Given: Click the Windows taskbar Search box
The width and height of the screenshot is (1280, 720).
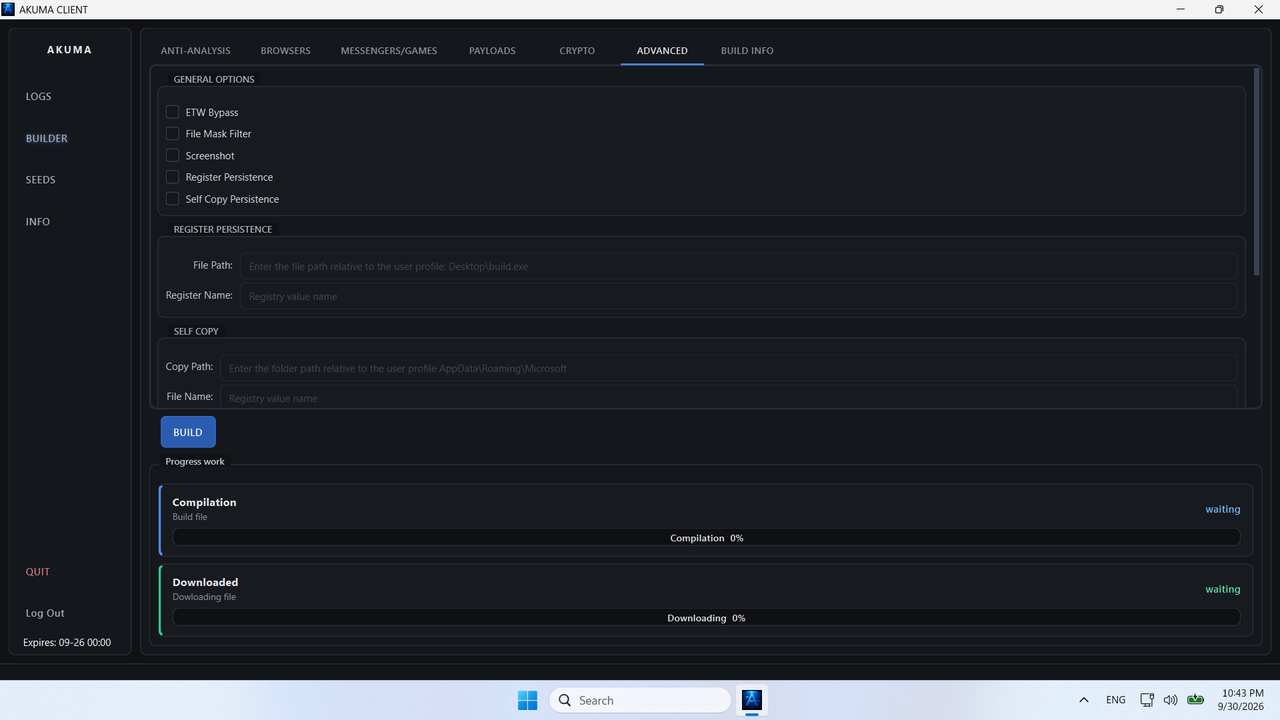Looking at the screenshot, I should coord(640,700).
